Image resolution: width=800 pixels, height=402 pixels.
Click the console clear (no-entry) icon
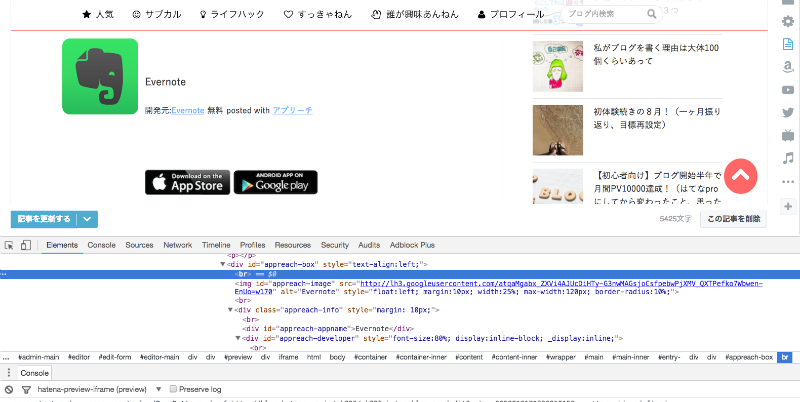8,389
